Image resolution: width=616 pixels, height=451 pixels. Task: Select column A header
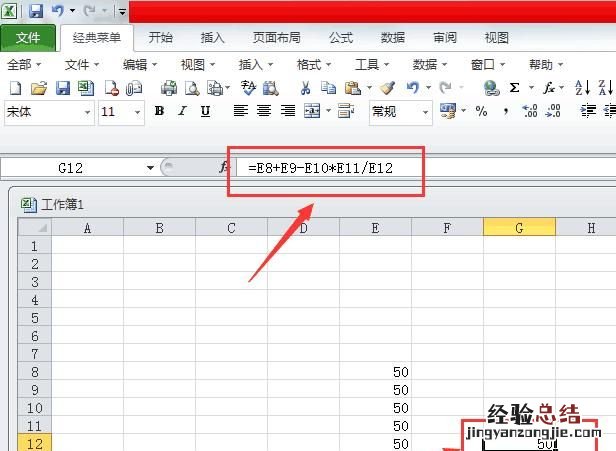[87, 228]
